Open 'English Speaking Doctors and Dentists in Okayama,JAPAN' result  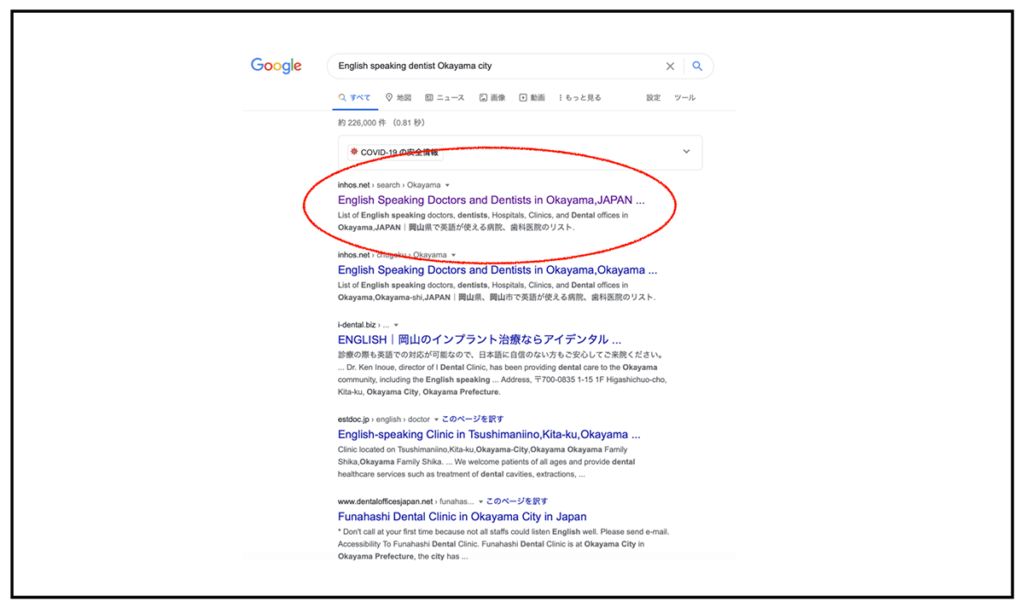tap(491, 200)
